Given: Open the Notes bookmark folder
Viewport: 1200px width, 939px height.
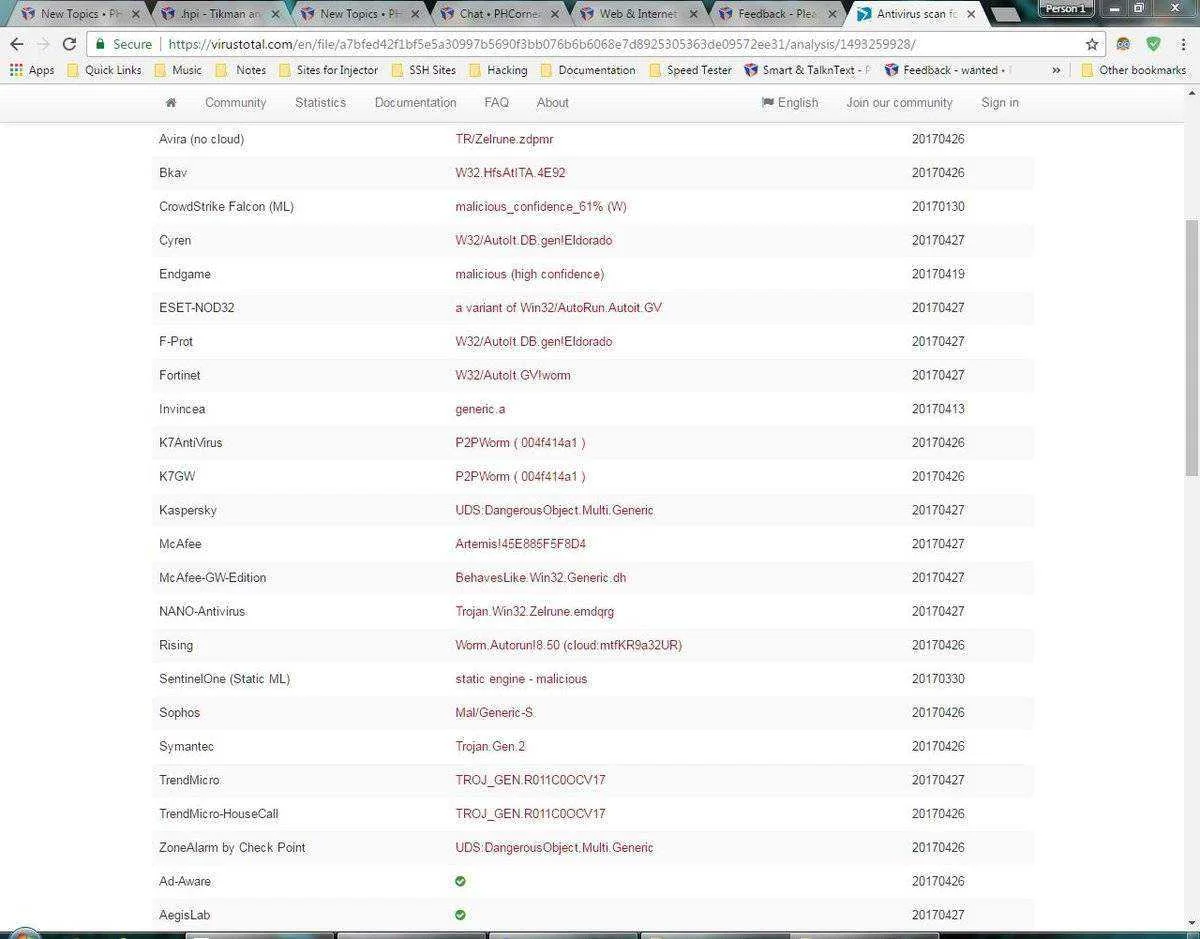Looking at the screenshot, I should coord(242,70).
